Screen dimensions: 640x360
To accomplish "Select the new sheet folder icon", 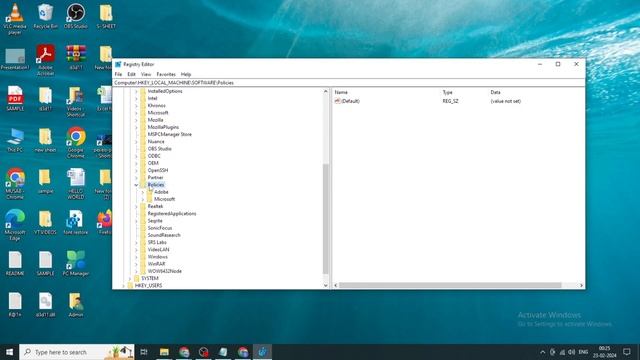I will pos(45,140).
